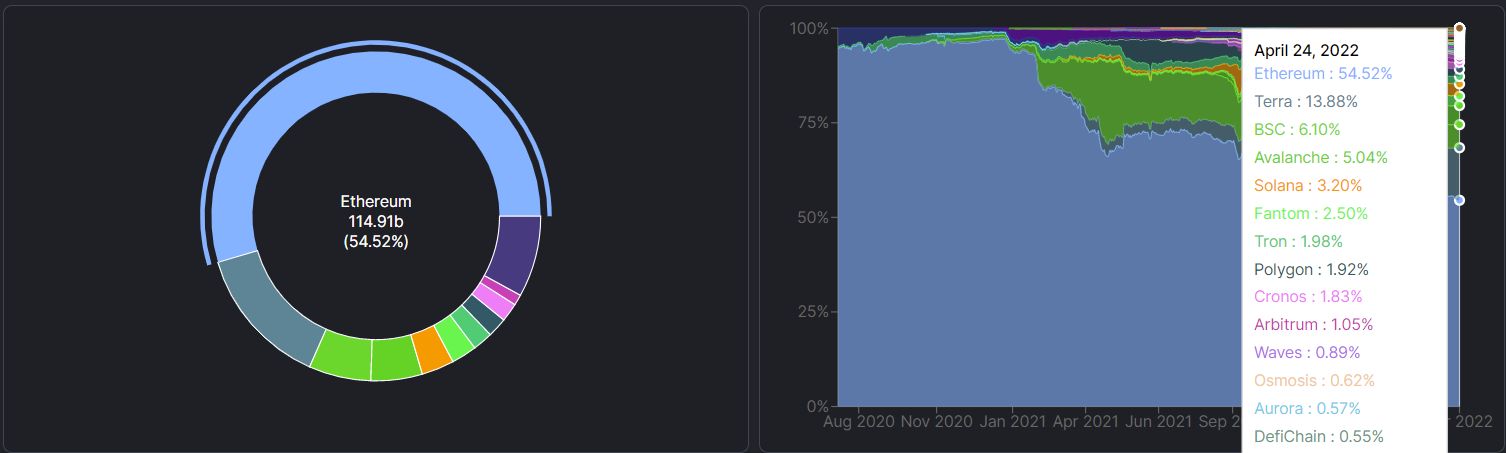1506x453 pixels.
Task: Click the Jan 2021 x-axis label
Action: [1011, 422]
